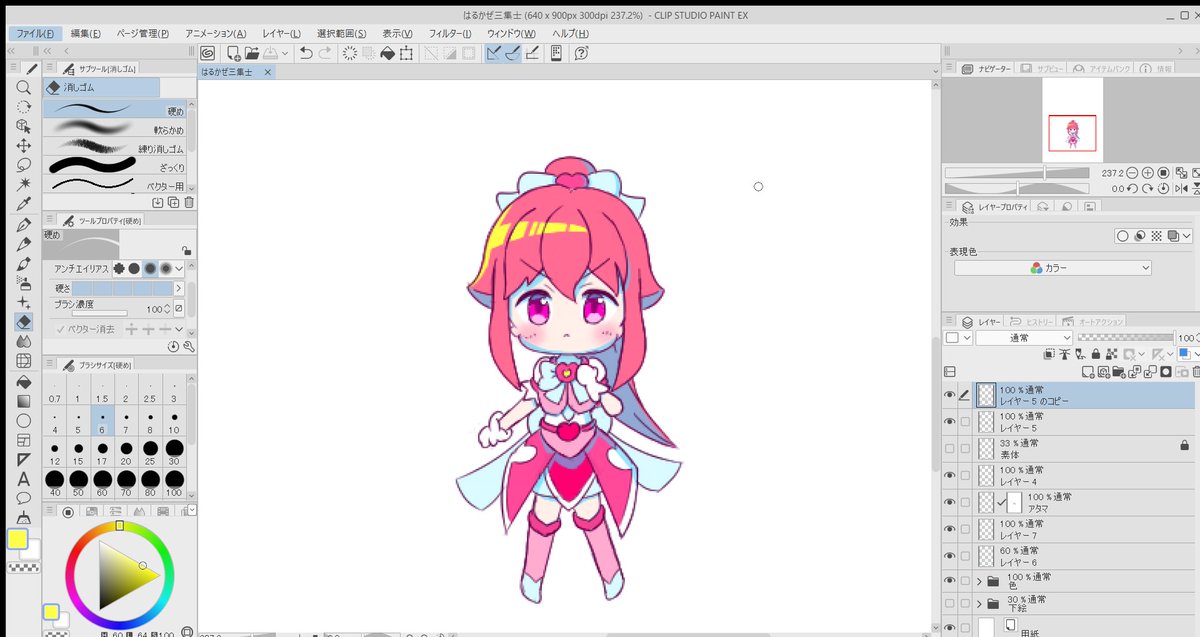Hide layer レイヤー 4

pos(950,476)
